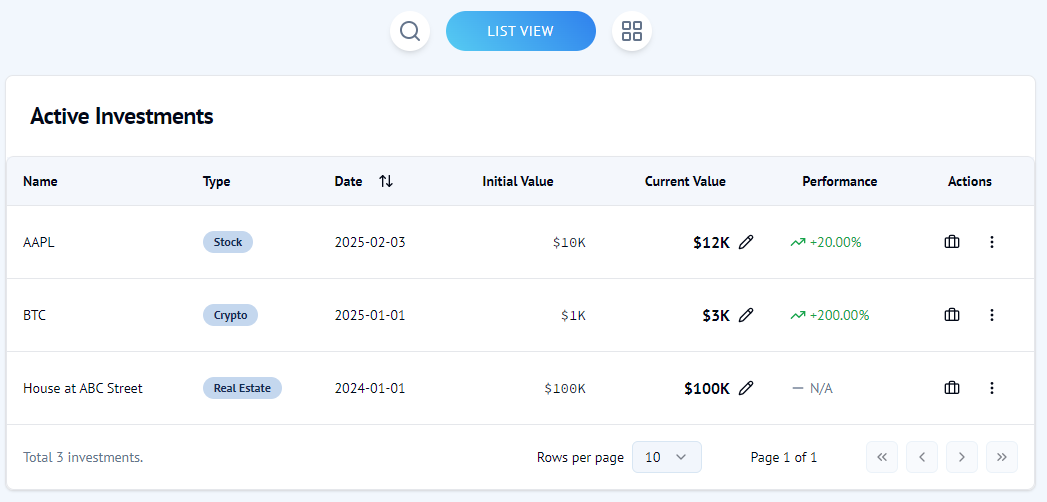Click the Stock type badge

click(x=228, y=242)
